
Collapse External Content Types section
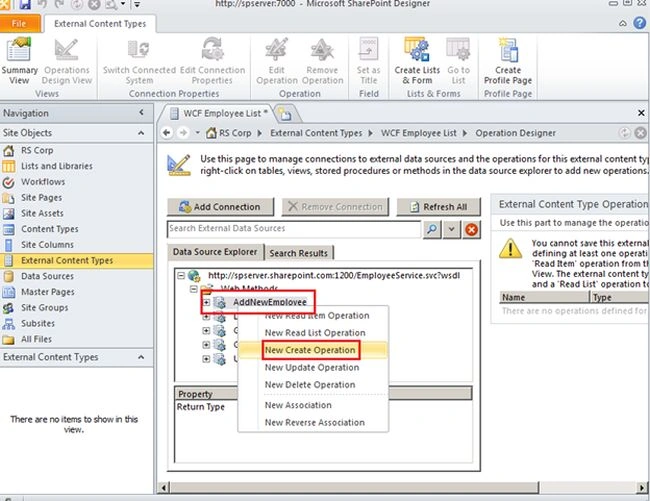click(x=141, y=357)
